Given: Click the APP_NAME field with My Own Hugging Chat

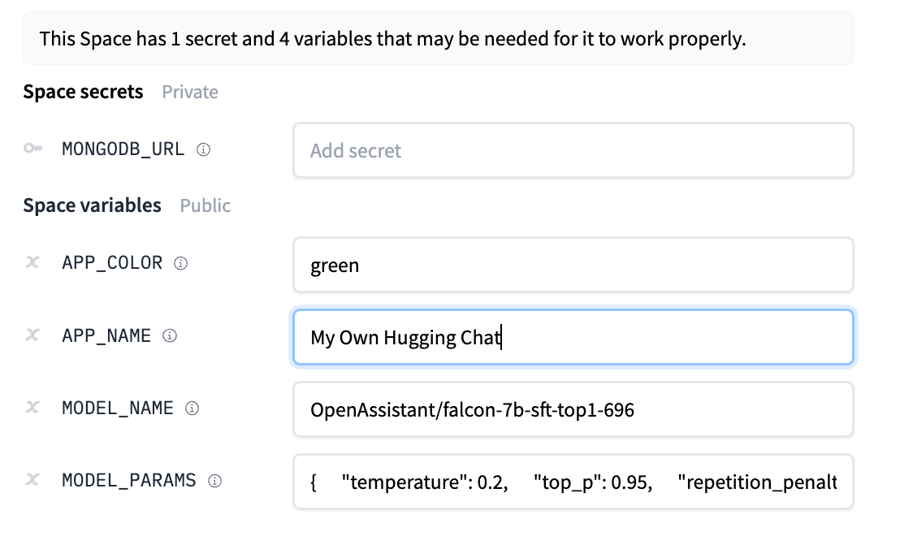Looking at the screenshot, I should click(x=573, y=337).
